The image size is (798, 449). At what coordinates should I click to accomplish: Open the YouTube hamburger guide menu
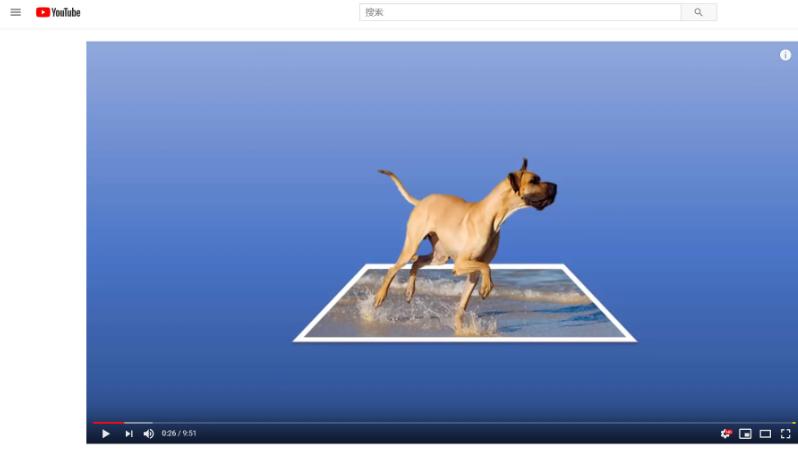click(x=16, y=12)
